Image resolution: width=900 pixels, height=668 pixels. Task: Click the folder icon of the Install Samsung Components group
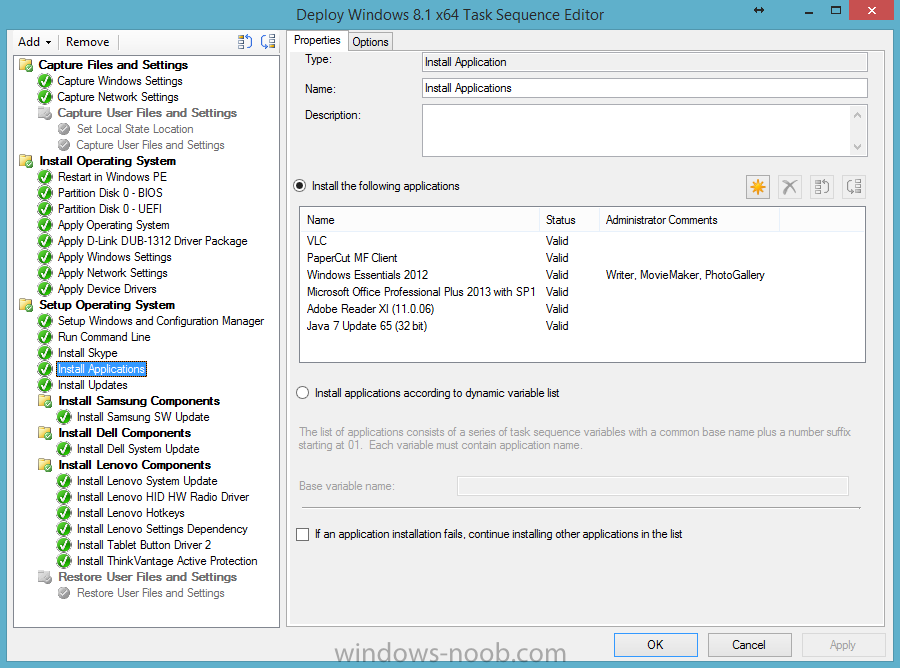45,401
